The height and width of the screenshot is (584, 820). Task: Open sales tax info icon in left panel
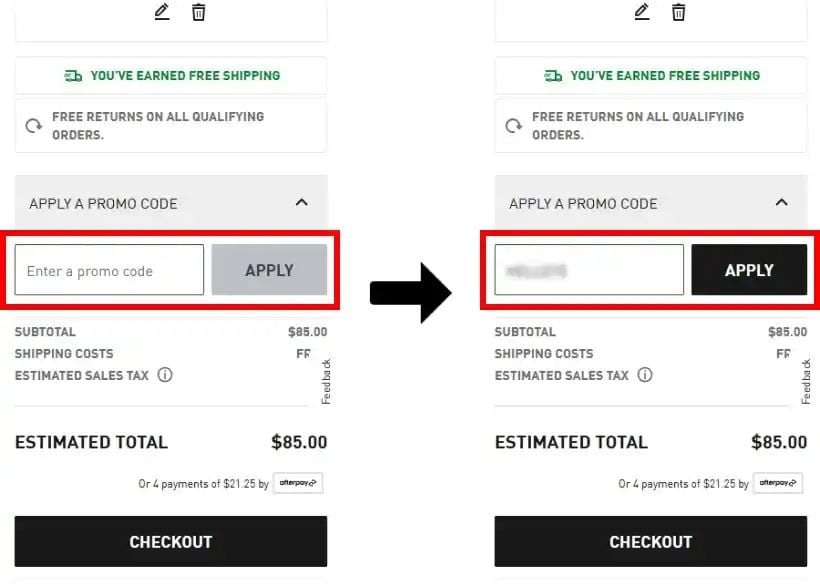165,375
